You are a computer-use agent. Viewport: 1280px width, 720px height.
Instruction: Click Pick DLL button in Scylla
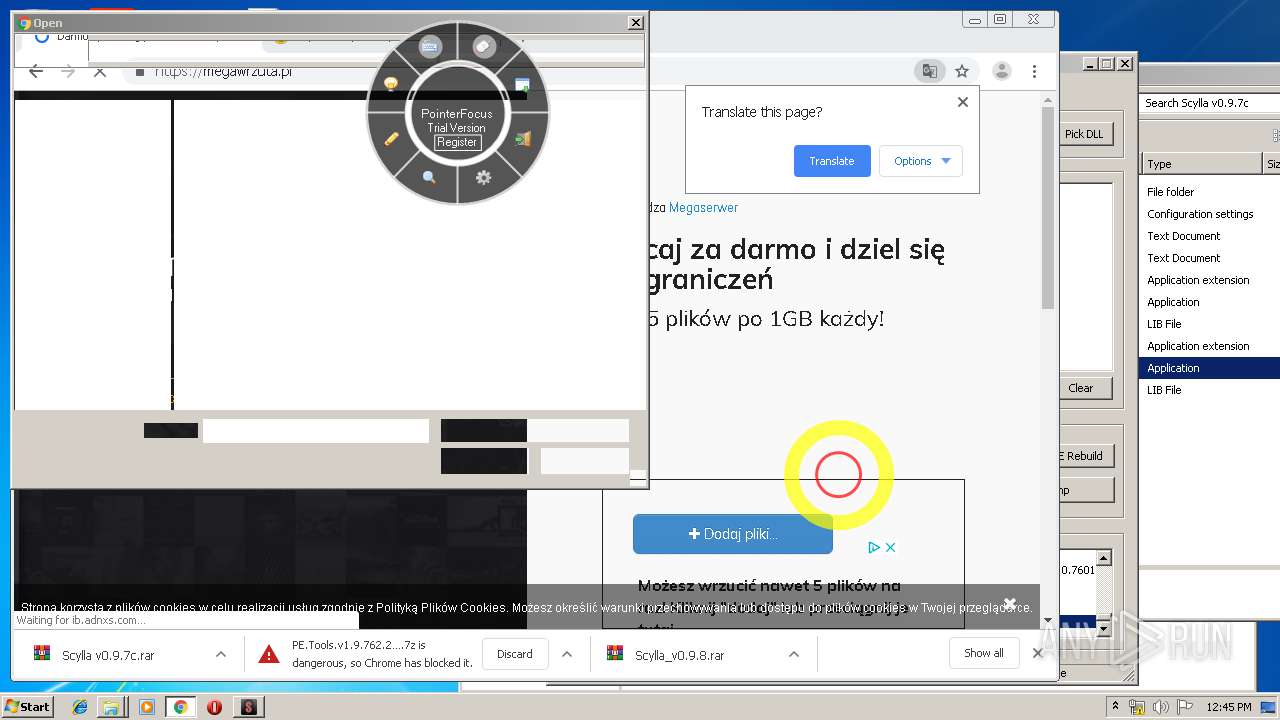click(x=1084, y=134)
